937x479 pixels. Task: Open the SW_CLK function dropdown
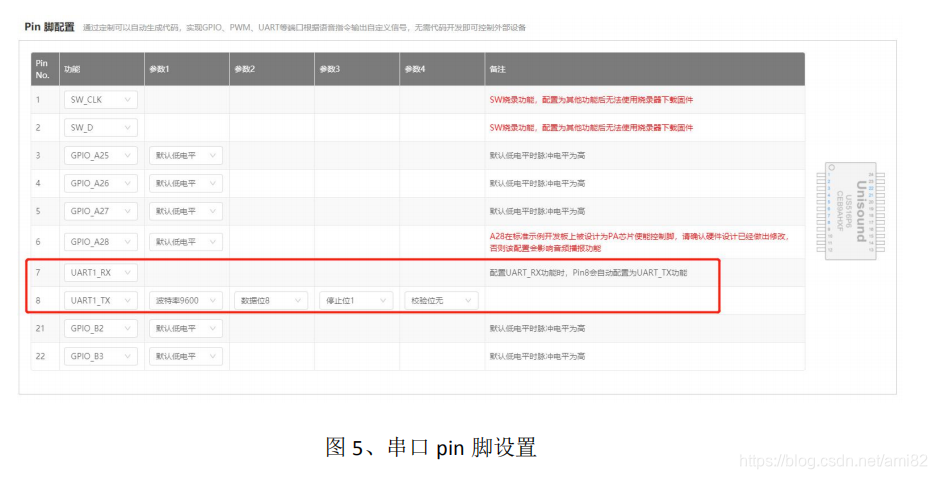coord(100,100)
